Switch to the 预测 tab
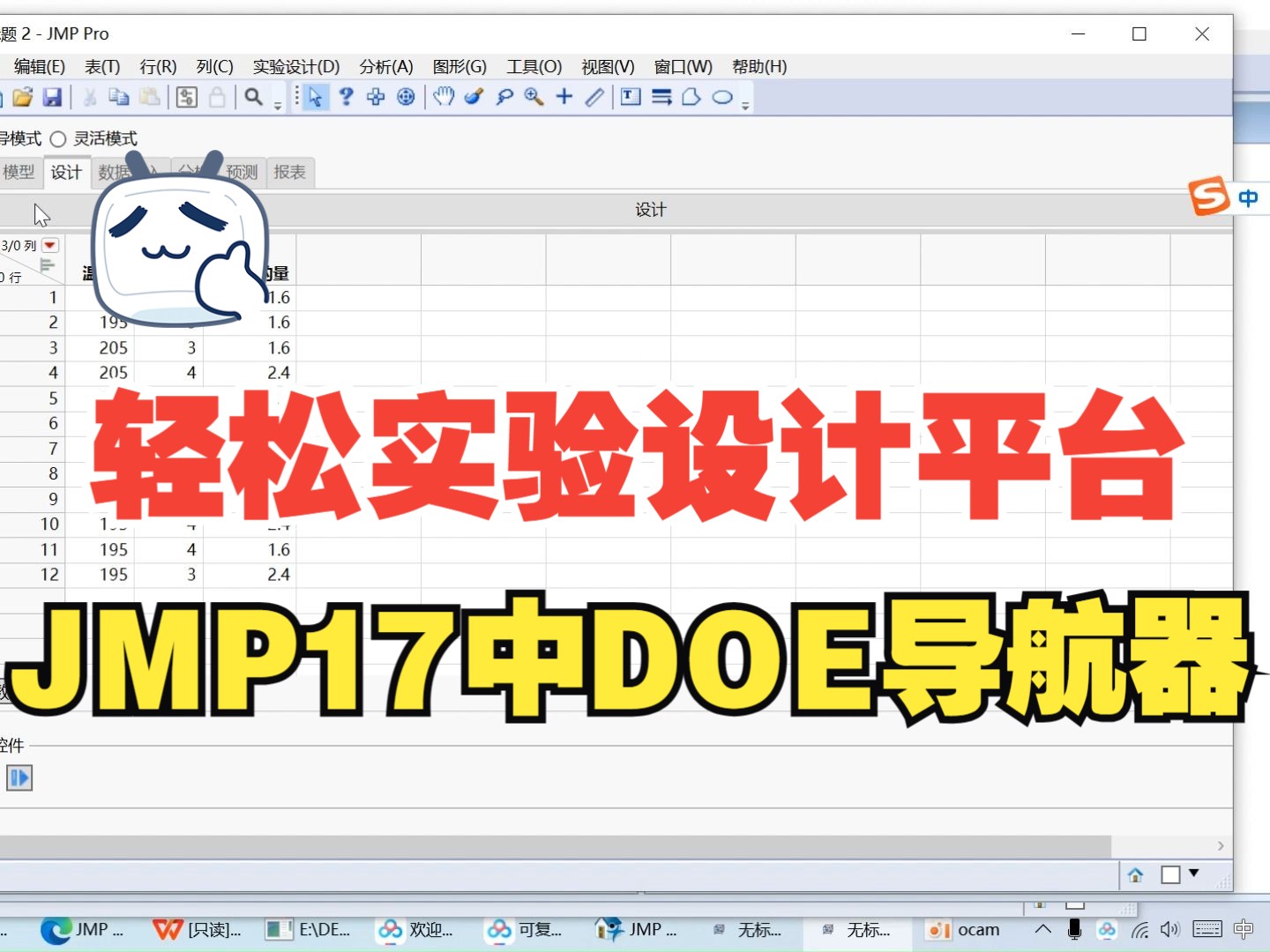 tap(243, 173)
